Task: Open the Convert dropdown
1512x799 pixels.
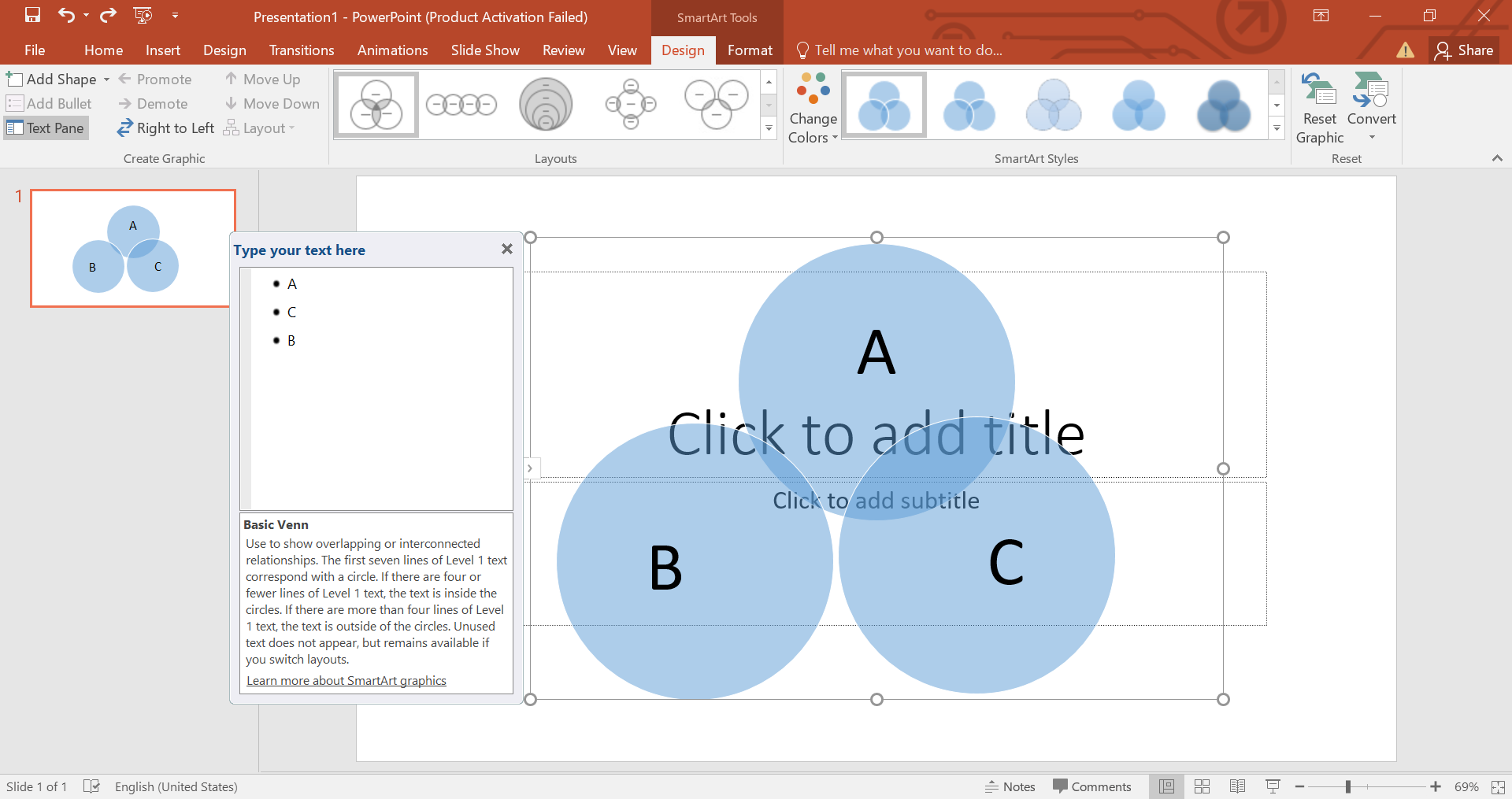Action: click(x=1371, y=108)
